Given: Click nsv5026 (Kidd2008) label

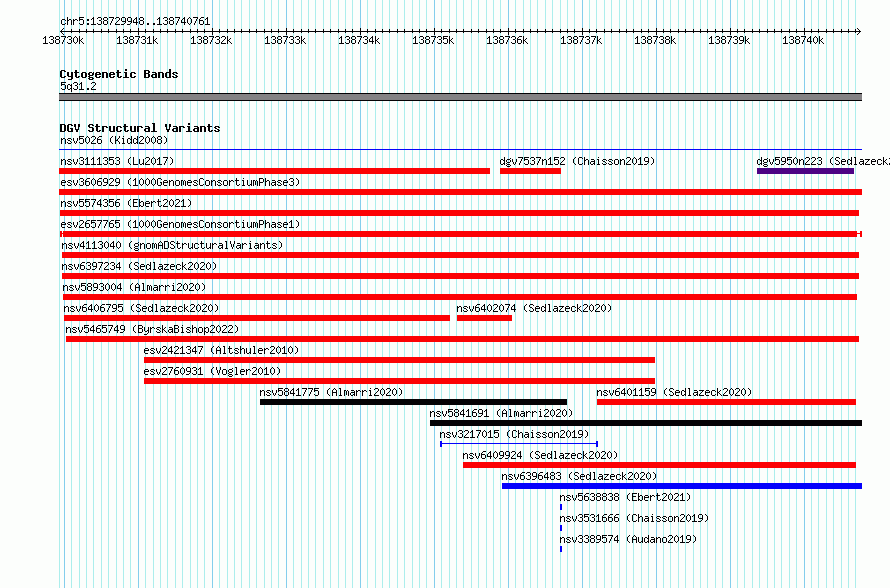Looking at the screenshot, I should 114,140.
